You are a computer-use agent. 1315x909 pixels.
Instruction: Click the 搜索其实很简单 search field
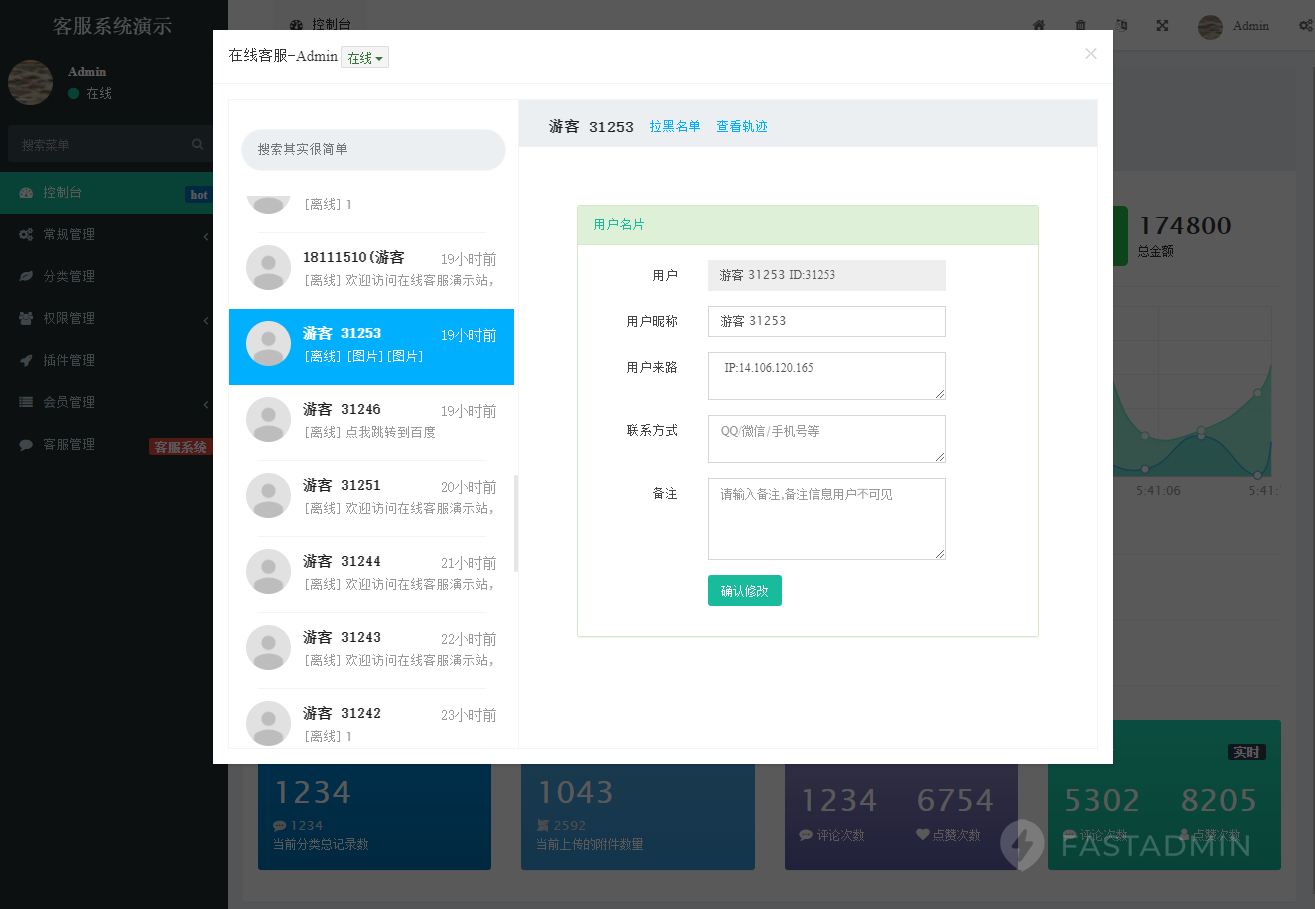(x=372, y=149)
